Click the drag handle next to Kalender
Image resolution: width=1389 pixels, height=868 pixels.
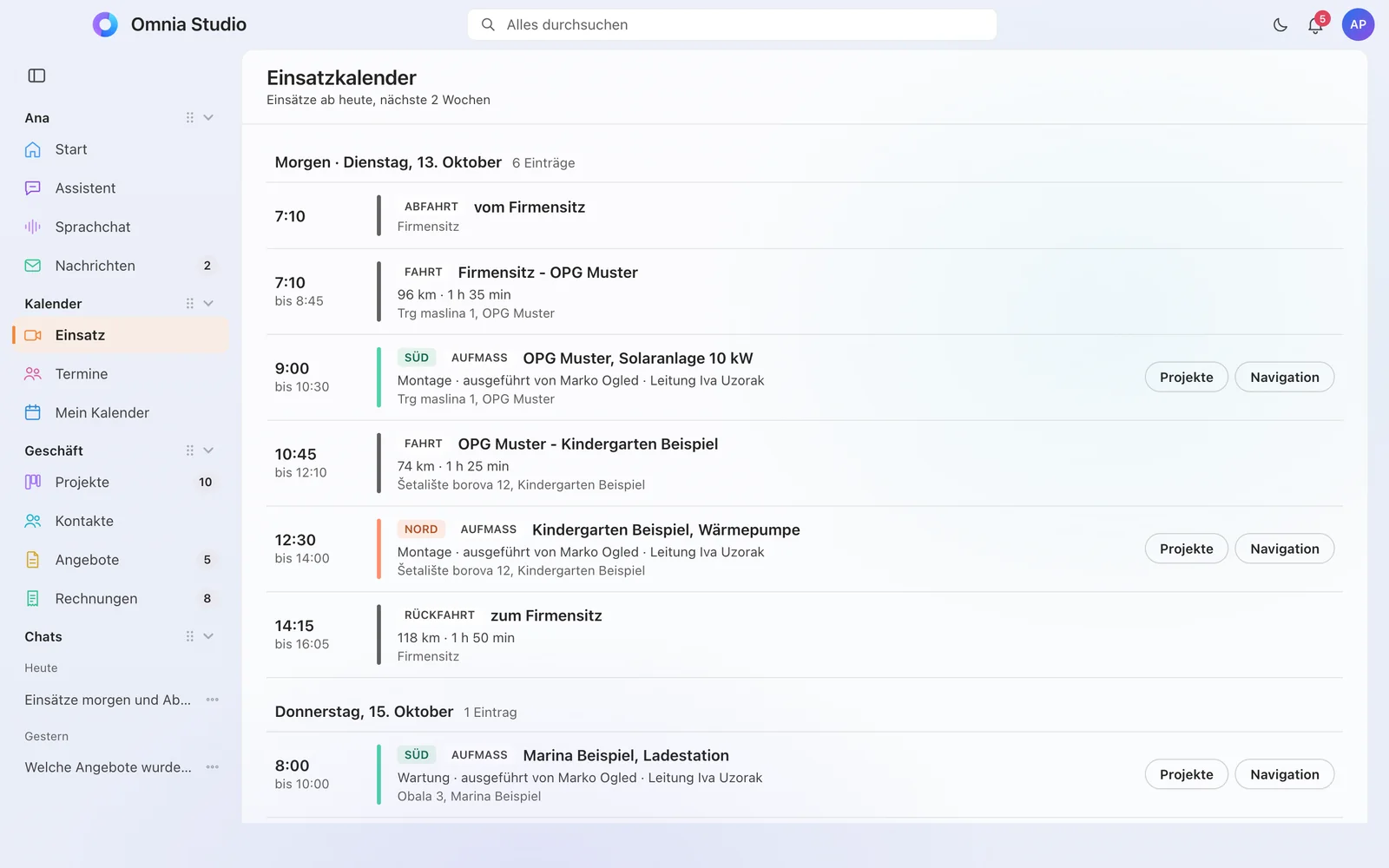click(x=189, y=303)
